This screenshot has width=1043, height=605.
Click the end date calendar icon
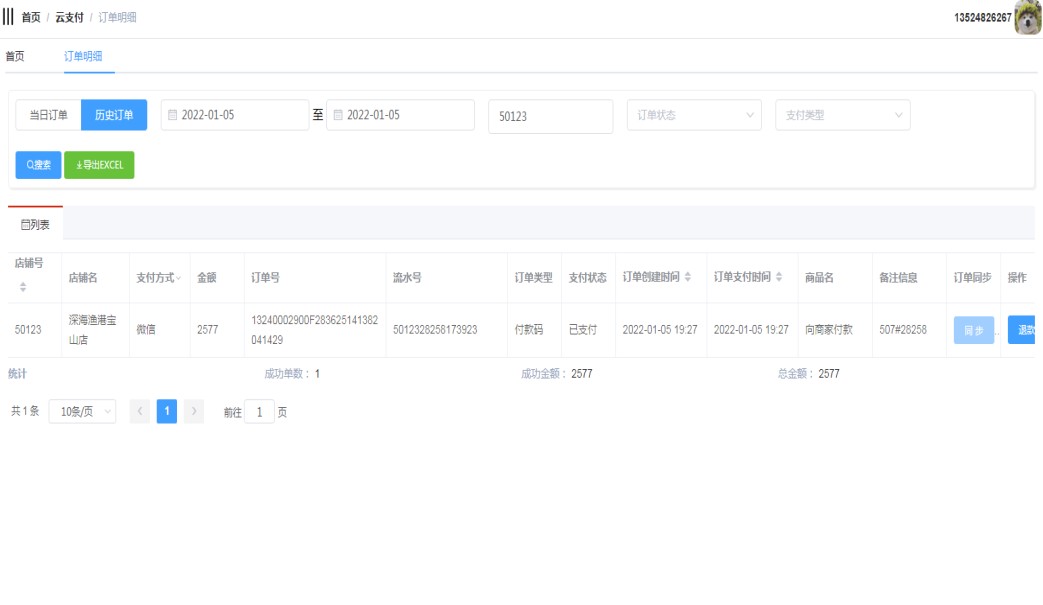[338, 115]
